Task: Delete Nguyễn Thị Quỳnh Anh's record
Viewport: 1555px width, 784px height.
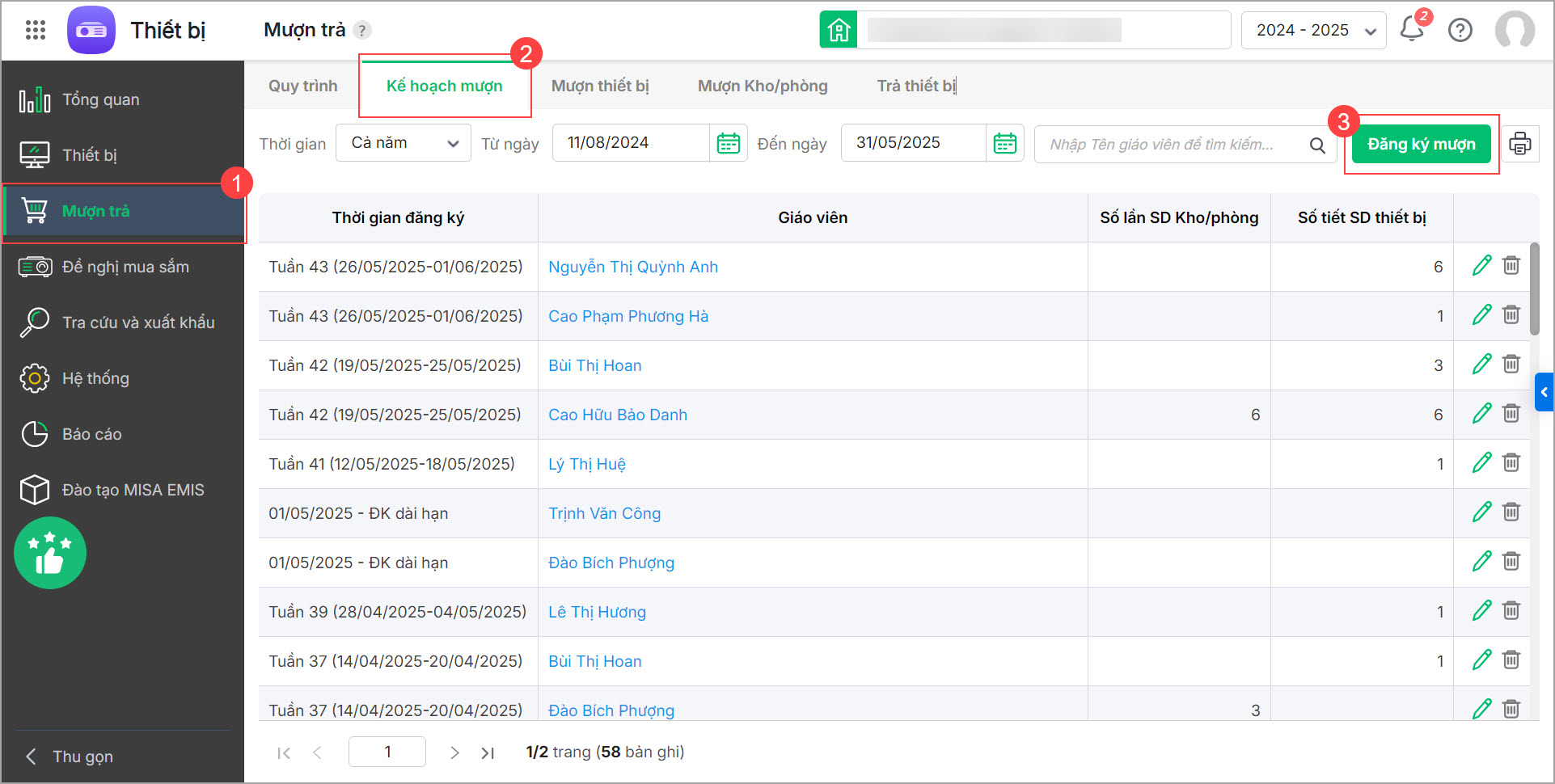Action: coord(1511,265)
